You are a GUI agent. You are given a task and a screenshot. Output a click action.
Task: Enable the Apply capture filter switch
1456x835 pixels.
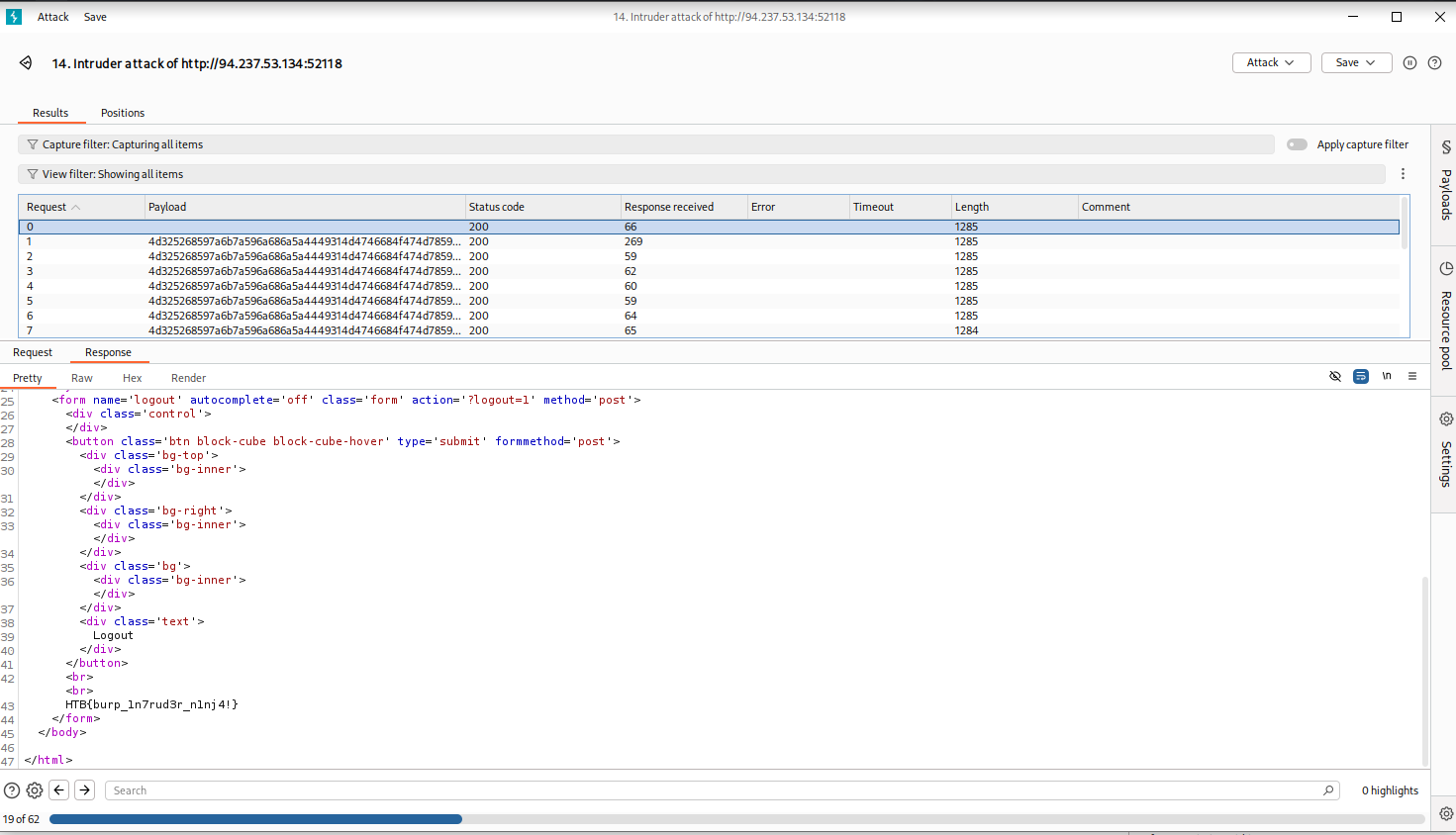click(x=1297, y=144)
